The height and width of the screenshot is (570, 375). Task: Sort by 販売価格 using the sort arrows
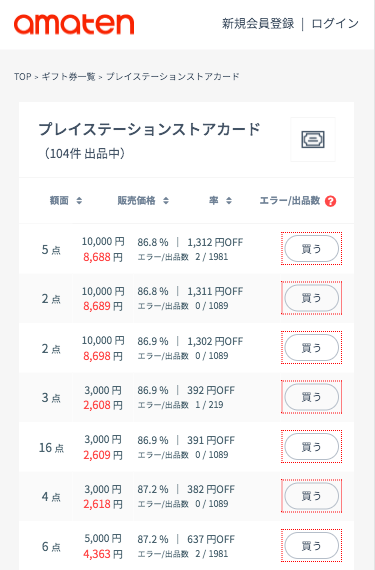click(x=166, y=200)
